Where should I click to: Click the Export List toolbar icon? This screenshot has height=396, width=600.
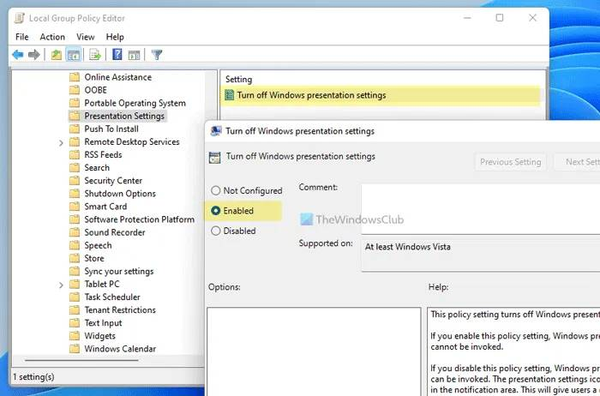coord(95,55)
